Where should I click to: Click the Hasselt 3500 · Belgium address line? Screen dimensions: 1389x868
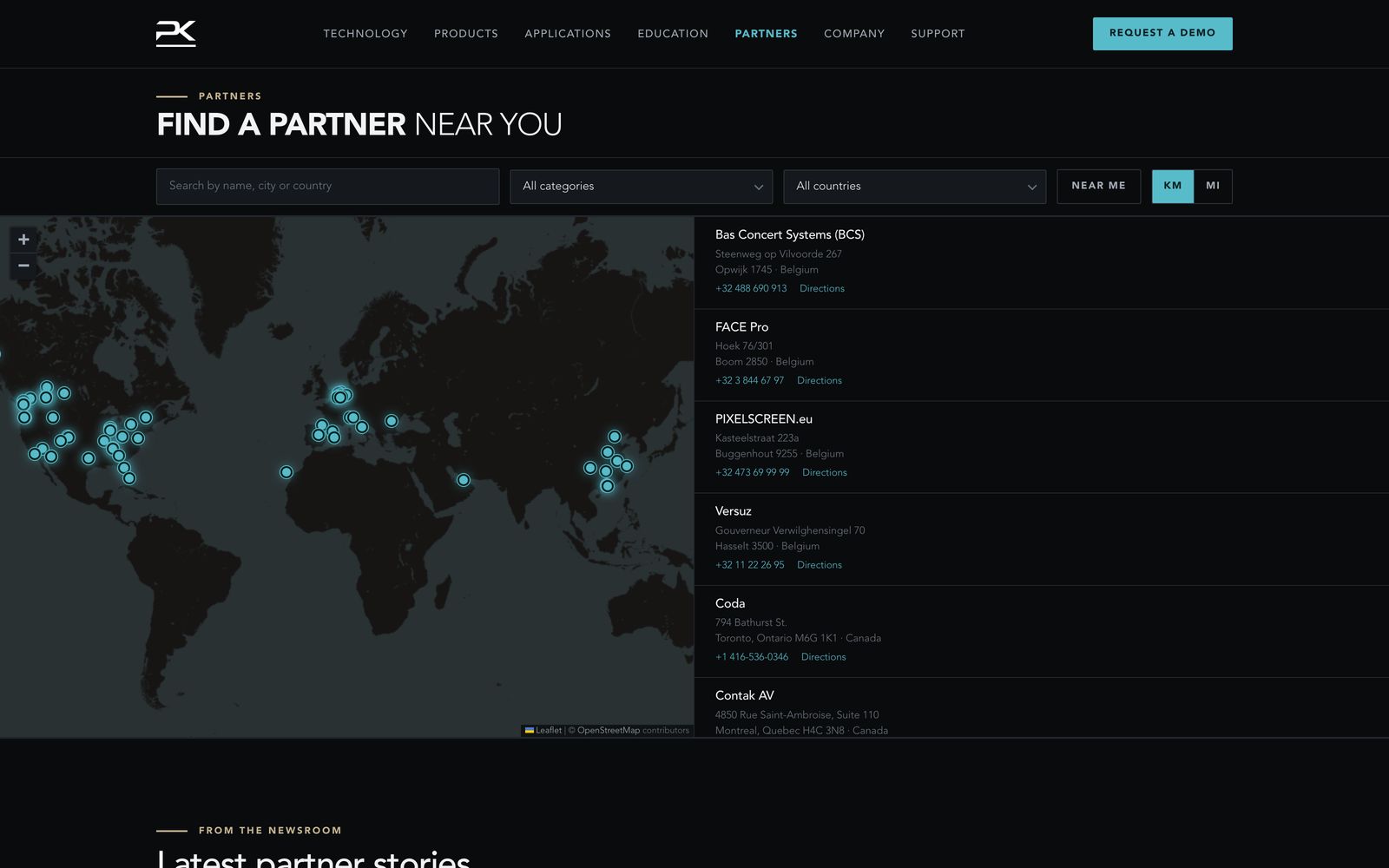pyautogui.click(x=767, y=546)
